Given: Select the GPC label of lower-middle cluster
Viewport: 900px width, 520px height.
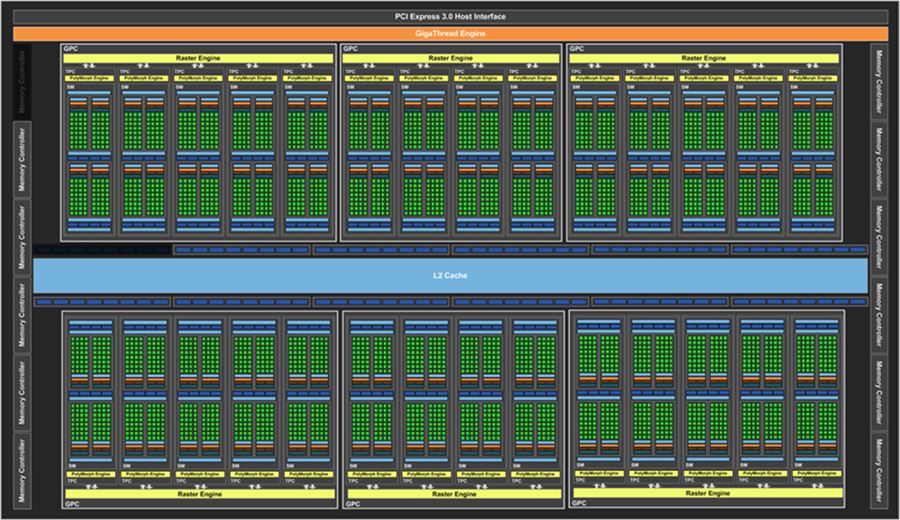Looking at the screenshot, I should pyautogui.click(x=353, y=504).
